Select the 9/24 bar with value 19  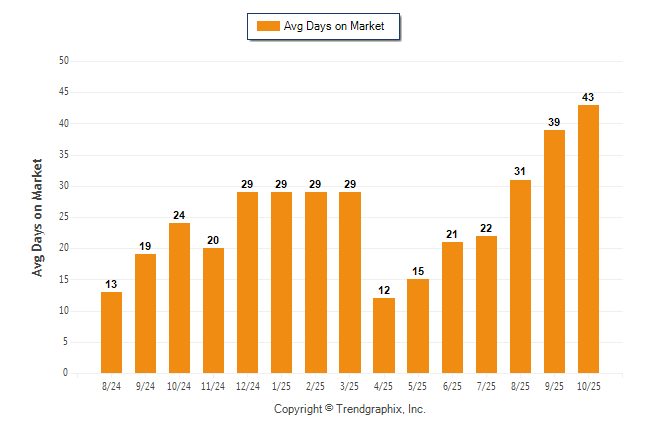[146, 313]
